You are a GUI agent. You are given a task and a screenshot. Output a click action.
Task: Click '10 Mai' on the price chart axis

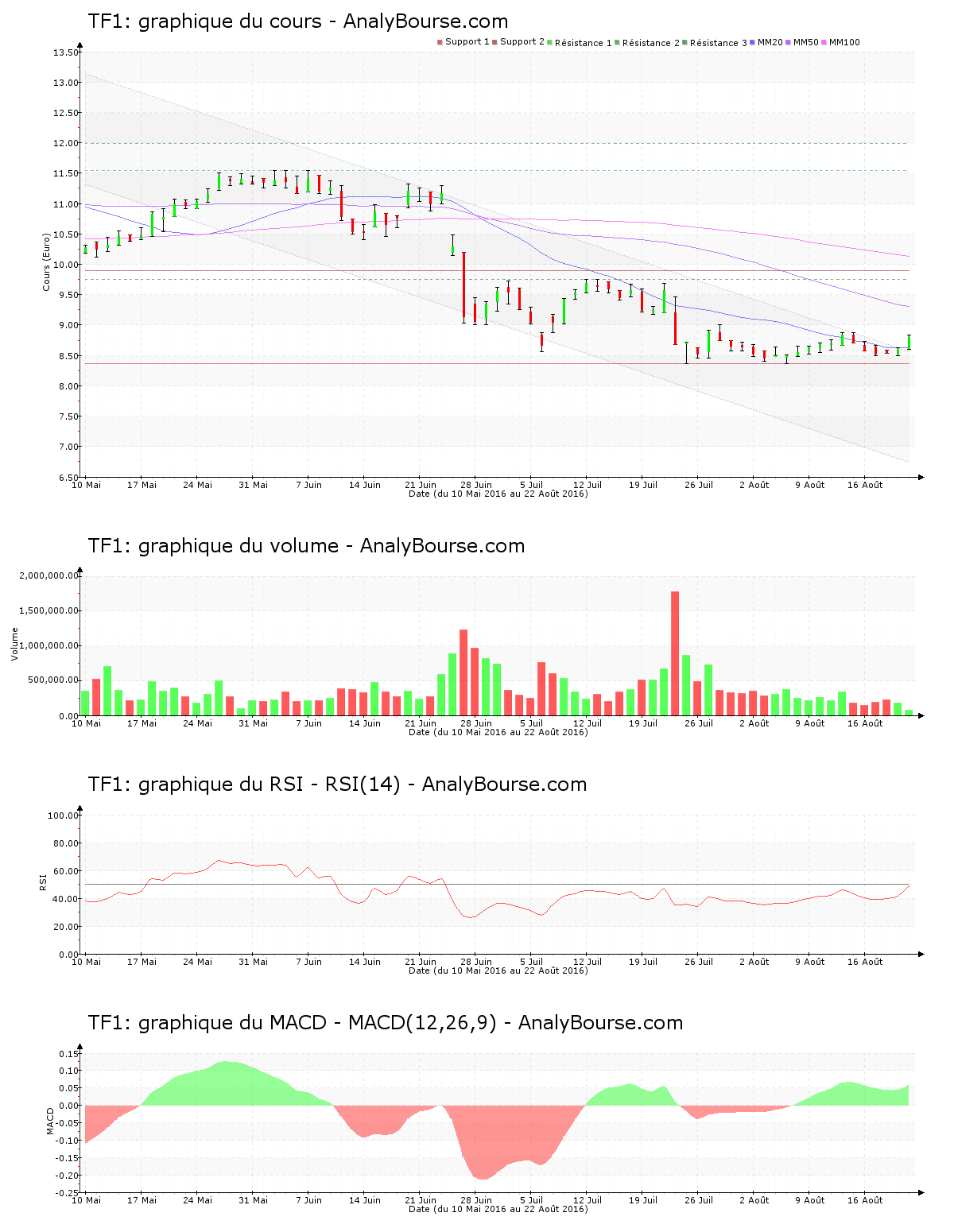click(87, 485)
